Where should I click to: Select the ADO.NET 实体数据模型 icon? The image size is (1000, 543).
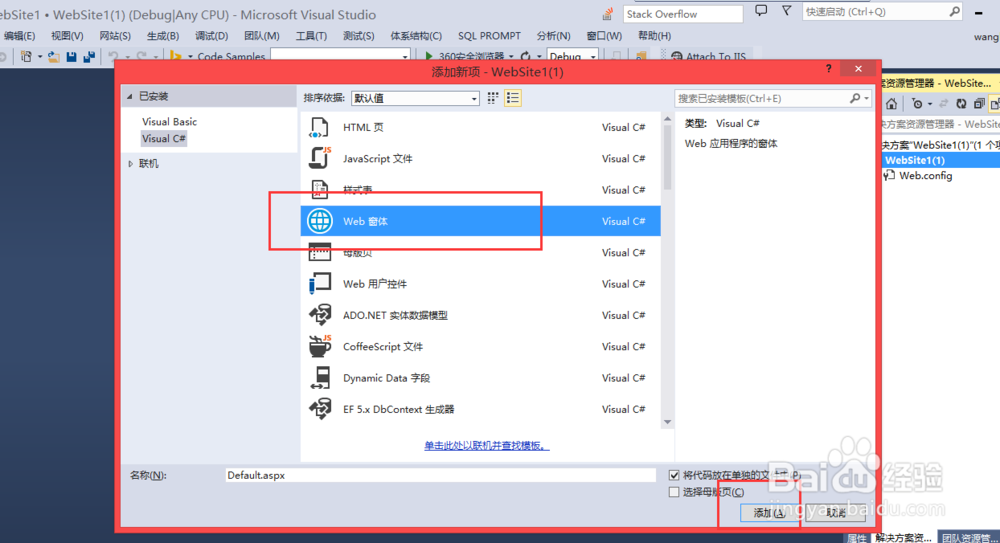click(320, 315)
